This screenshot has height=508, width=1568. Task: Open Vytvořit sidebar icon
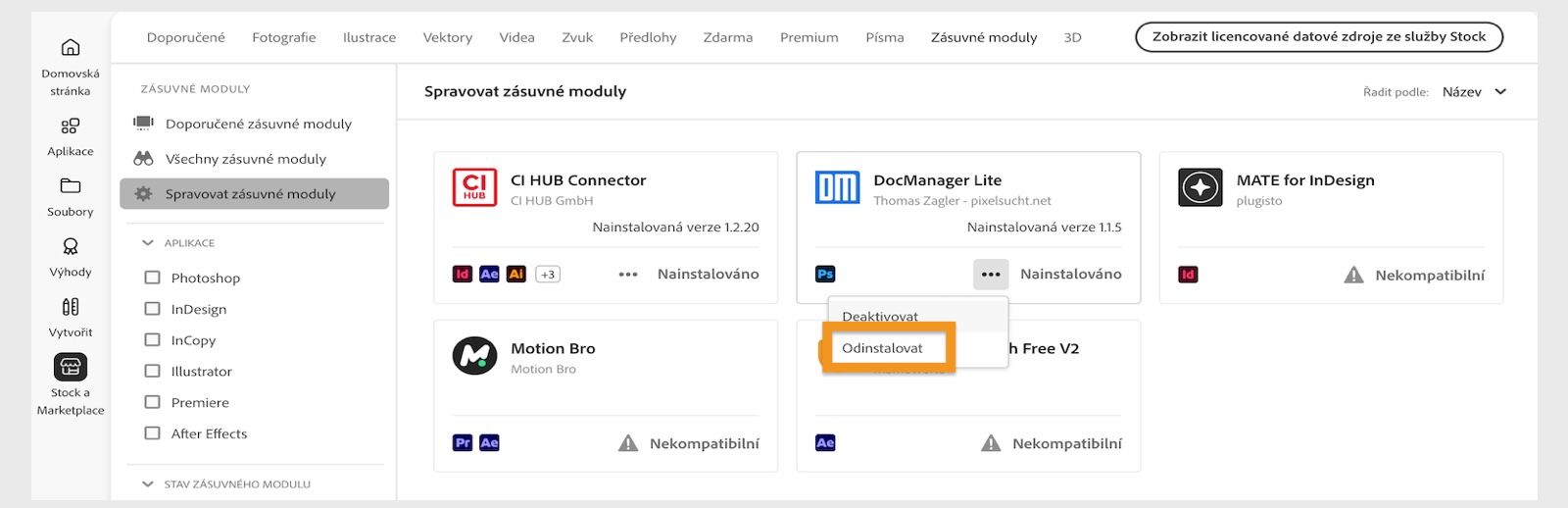[71, 307]
